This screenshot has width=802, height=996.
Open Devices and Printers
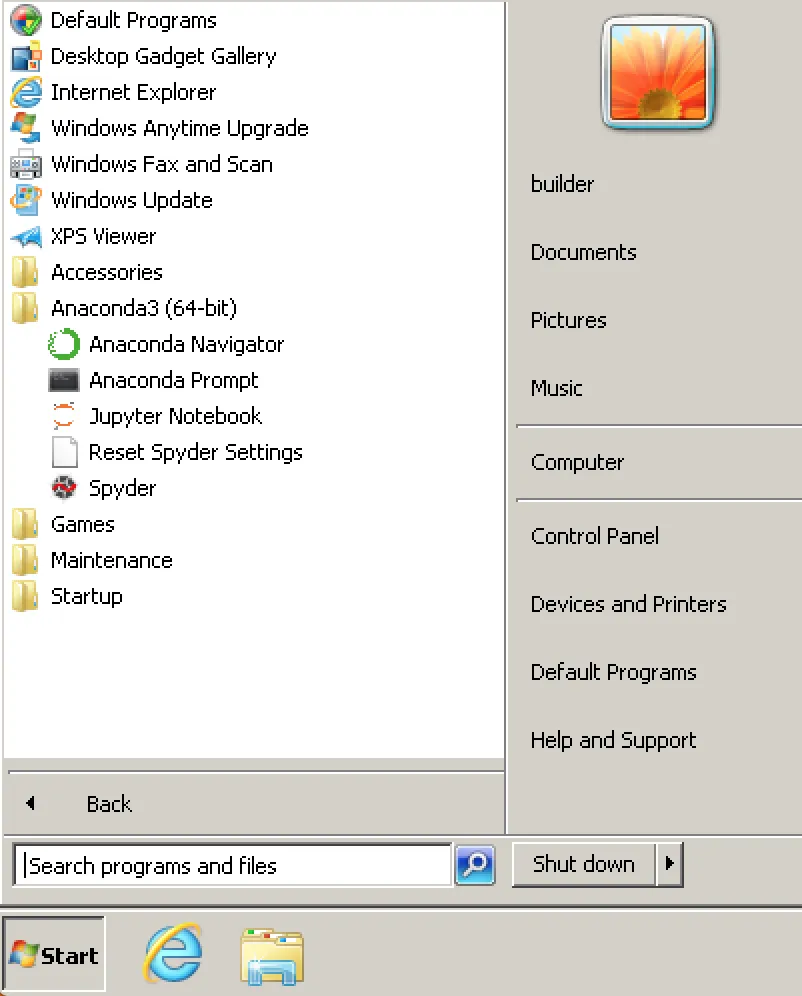pos(629,604)
